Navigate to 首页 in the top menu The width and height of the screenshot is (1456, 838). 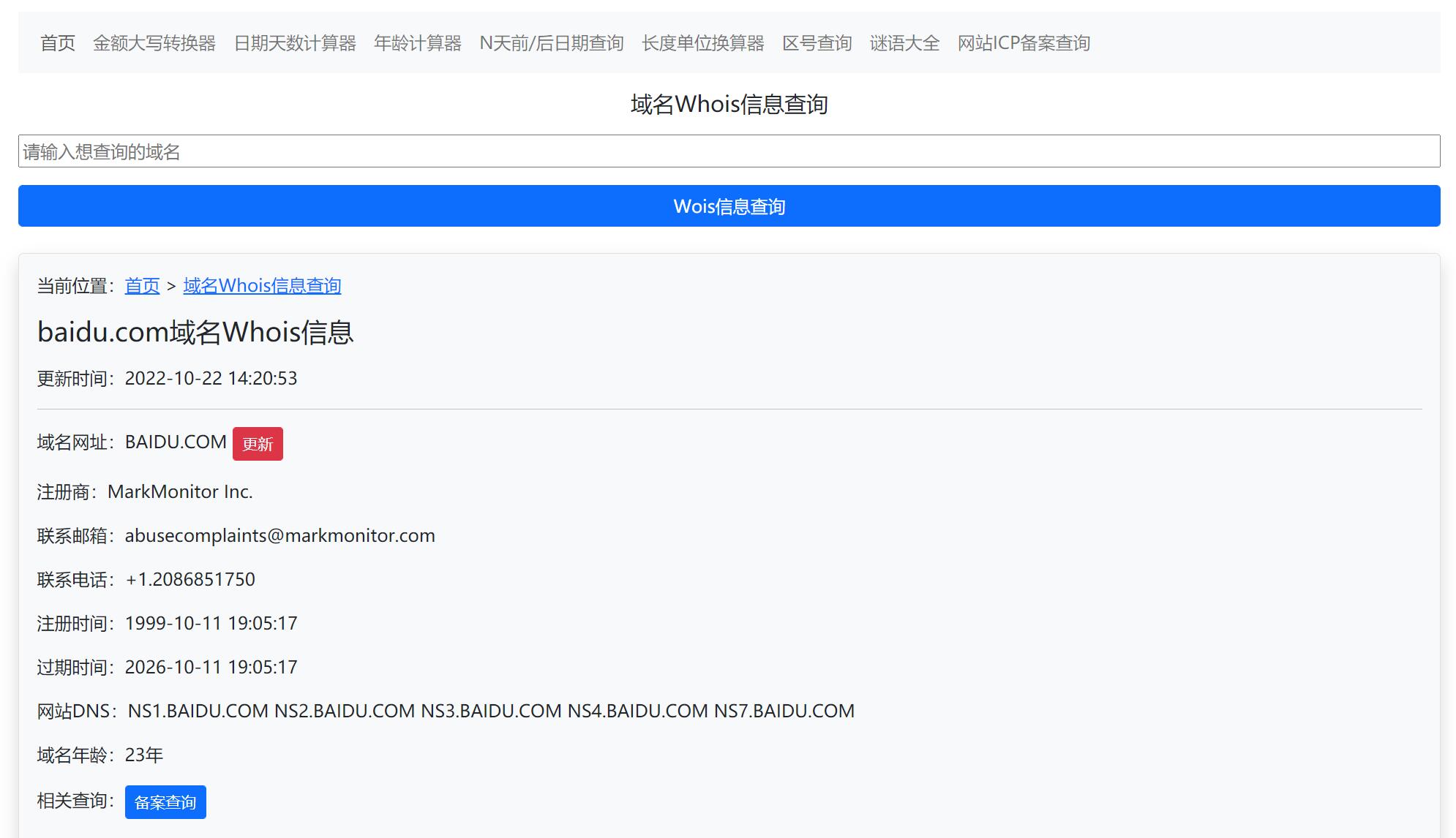pos(57,42)
